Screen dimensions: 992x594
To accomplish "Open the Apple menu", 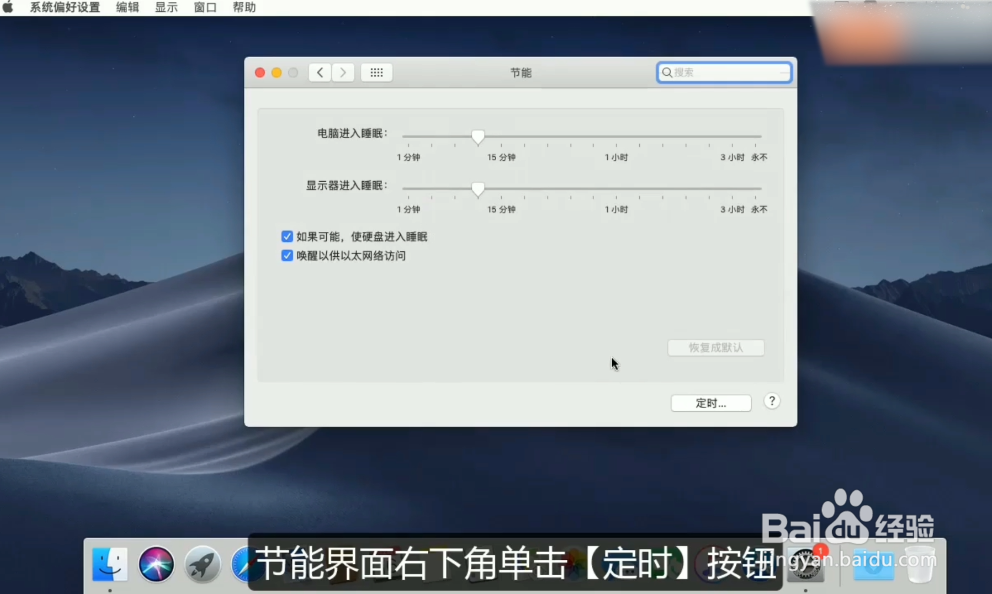I will [9, 6].
